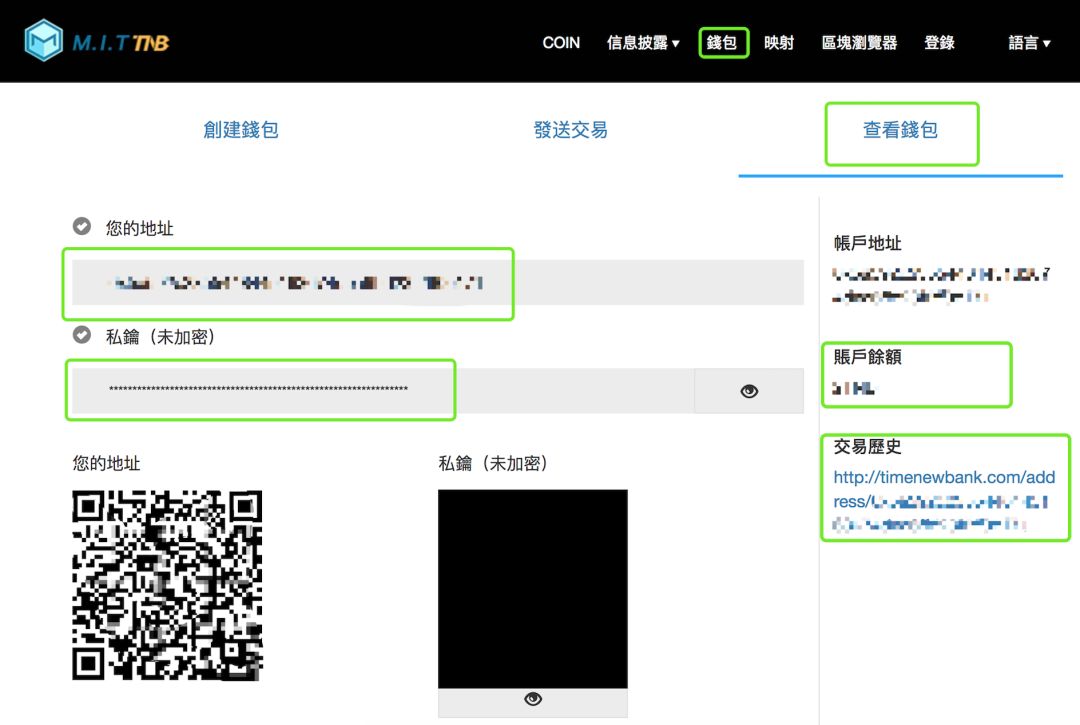Open the 語言 language dropdown
The width and height of the screenshot is (1080, 725).
coord(1028,42)
